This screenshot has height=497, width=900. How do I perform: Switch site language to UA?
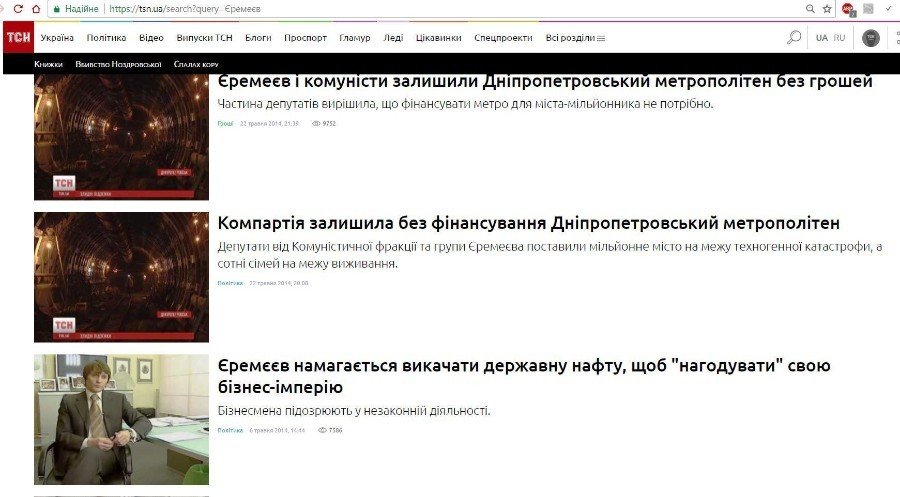[822, 38]
